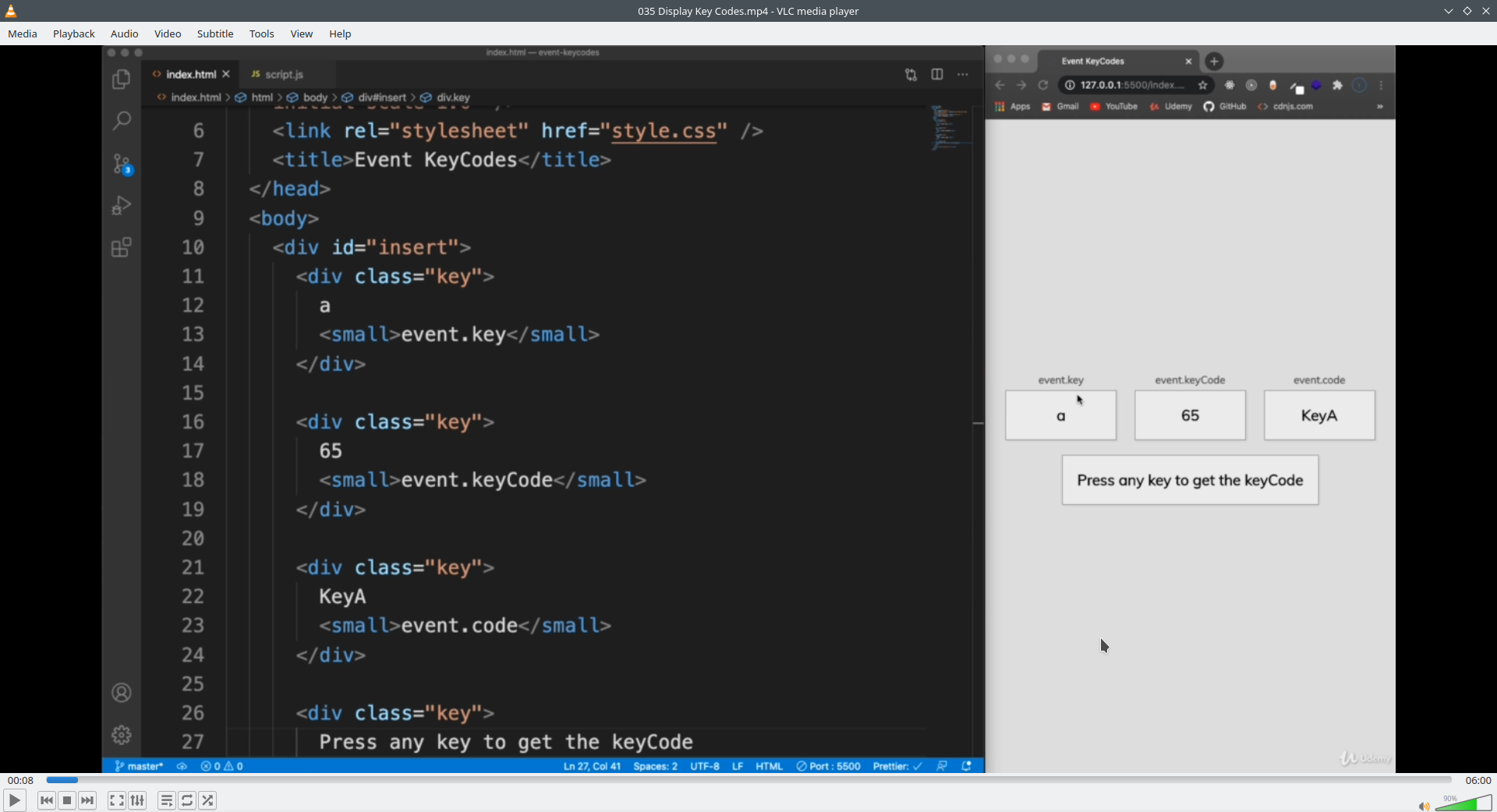Change indentation via Spaces: 2
Screen dimensions: 1497x812
pos(656,766)
